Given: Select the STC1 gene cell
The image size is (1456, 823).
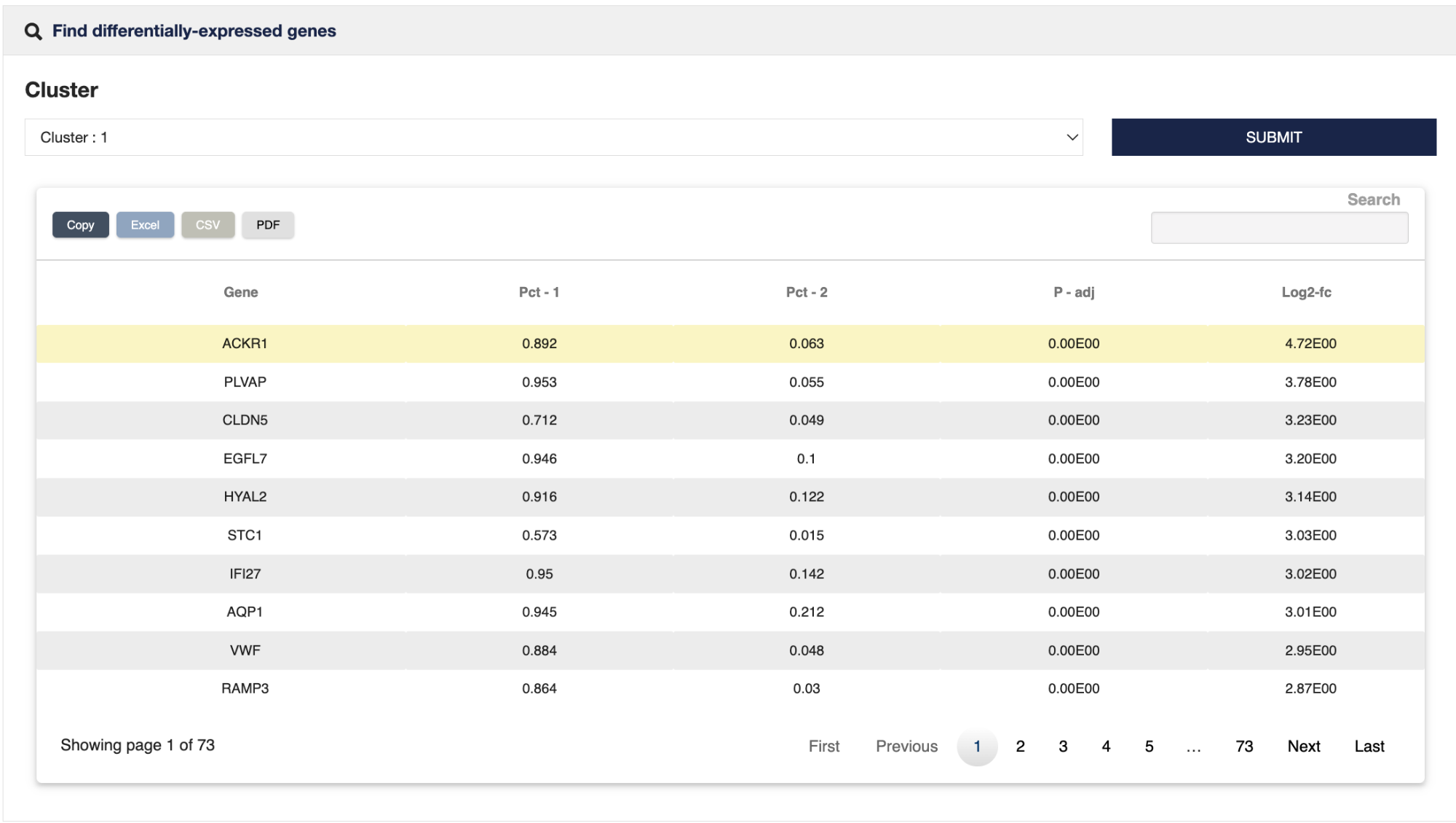Looking at the screenshot, I should (245, 535).
